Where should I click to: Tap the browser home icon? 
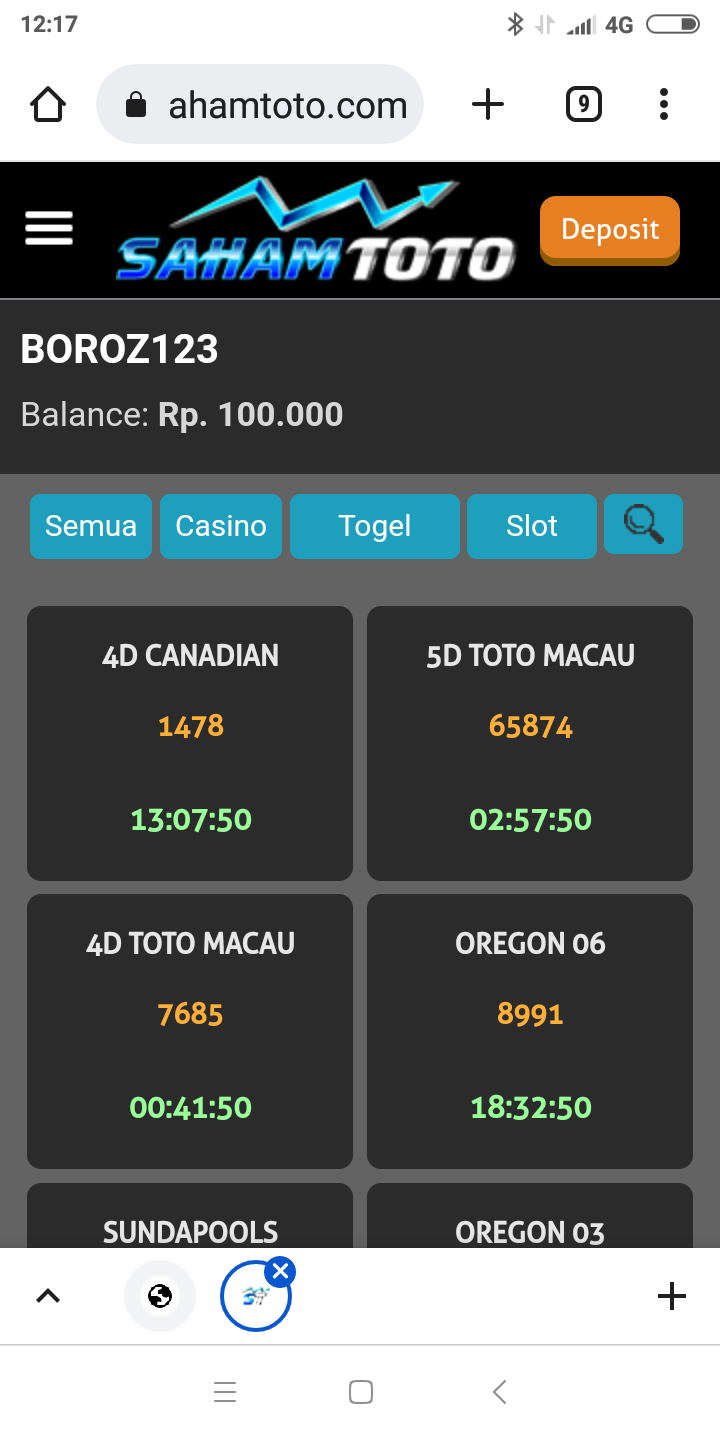48,105
